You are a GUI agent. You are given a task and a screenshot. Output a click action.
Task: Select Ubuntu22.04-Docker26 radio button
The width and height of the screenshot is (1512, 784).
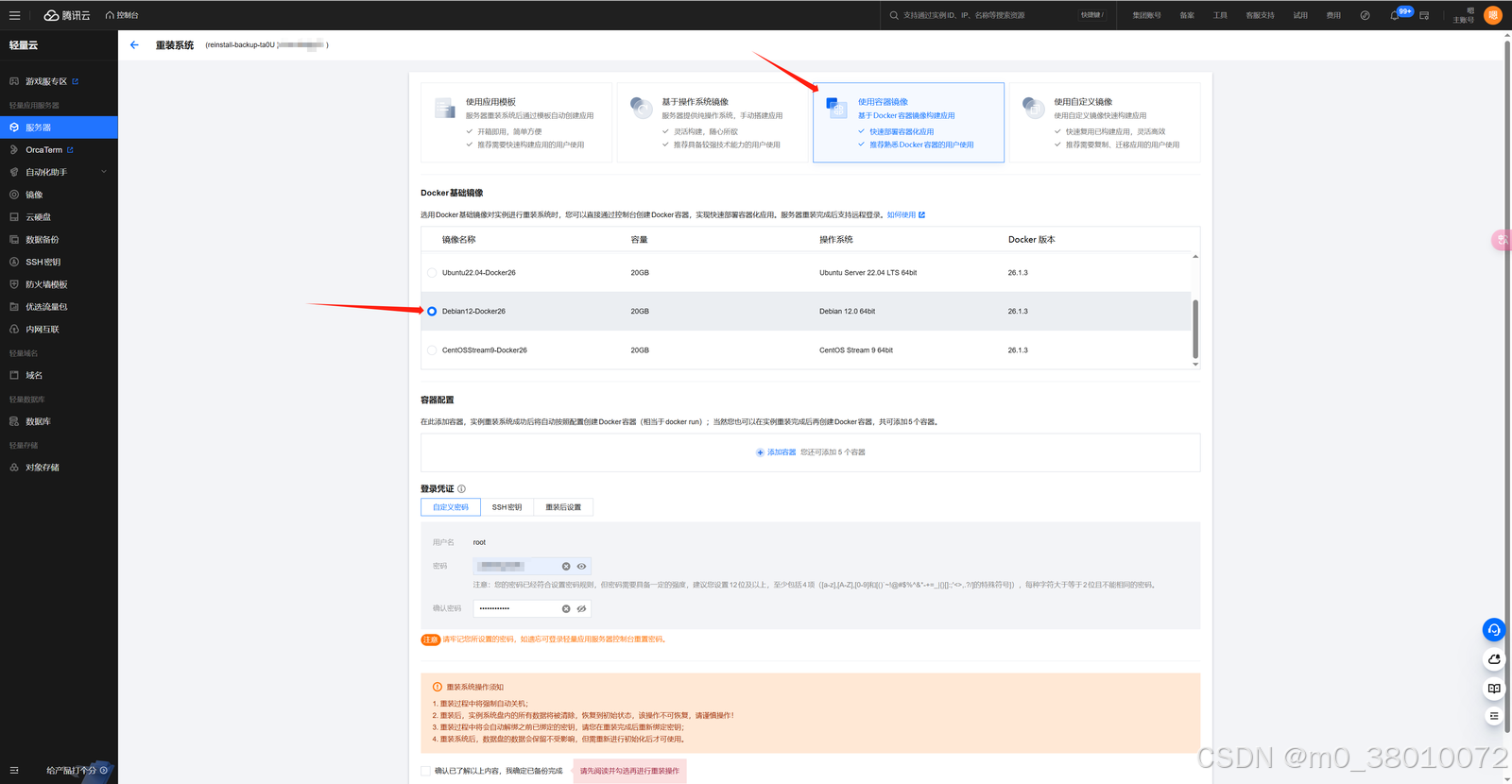(432, 273)
